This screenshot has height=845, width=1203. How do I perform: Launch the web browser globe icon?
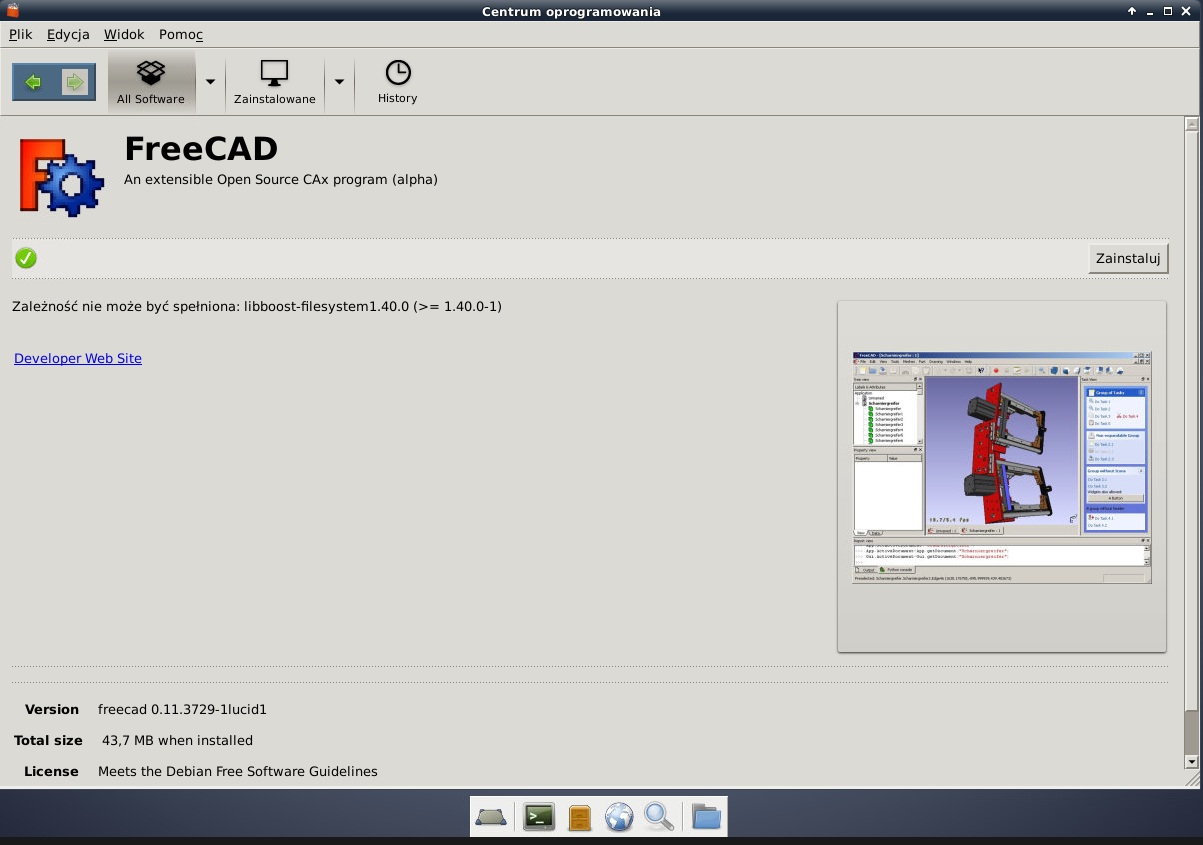pos(619,817)
